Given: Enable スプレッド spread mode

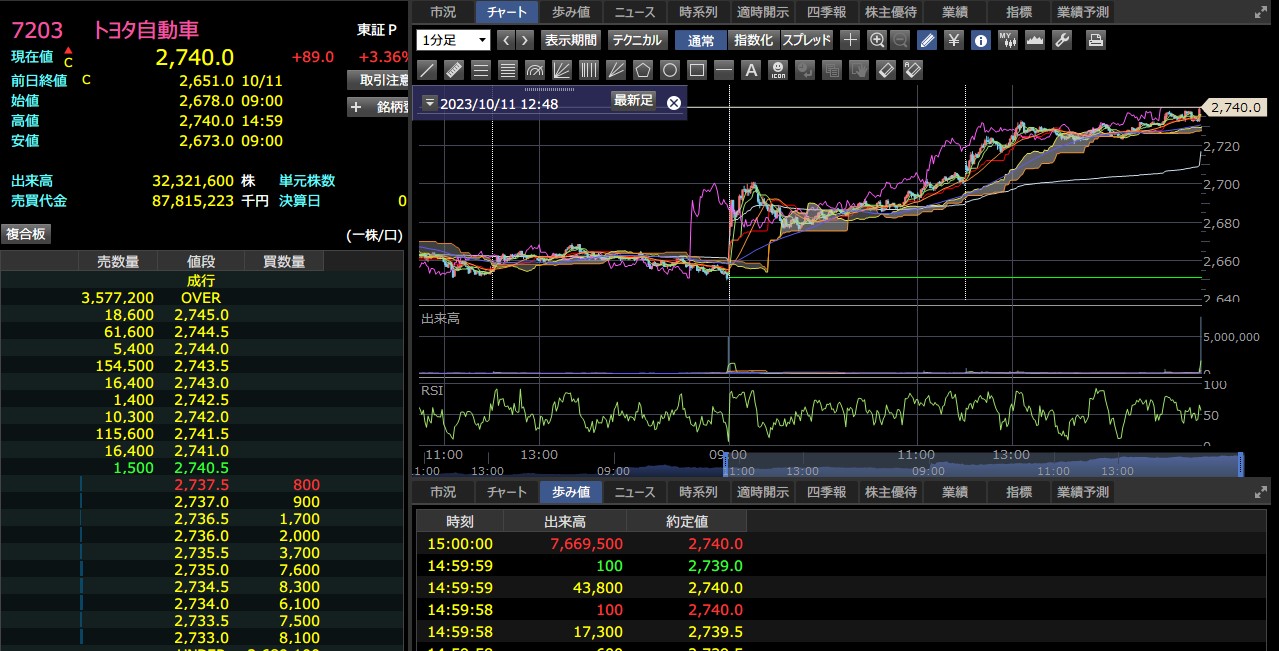Looking at the screenshot, I should pos(806,40).
